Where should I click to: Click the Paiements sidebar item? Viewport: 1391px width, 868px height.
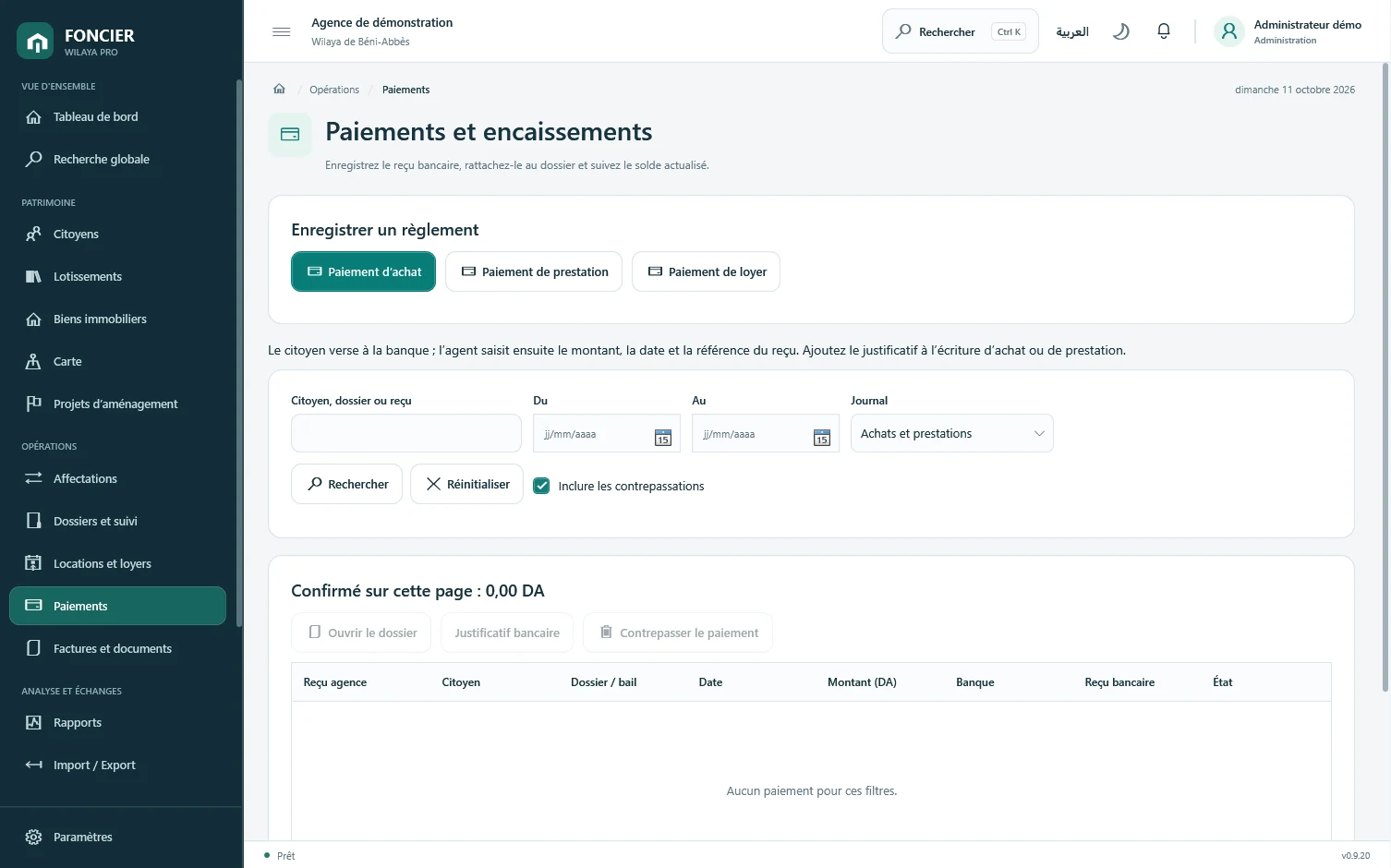click(x=117, y=607)
